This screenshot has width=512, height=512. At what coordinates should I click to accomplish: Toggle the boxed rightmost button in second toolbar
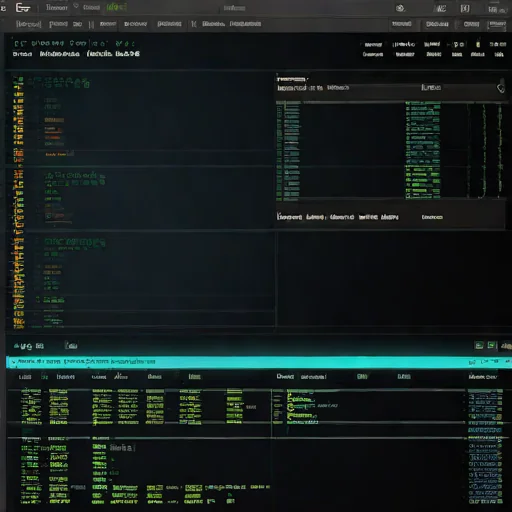pos(497,24)
